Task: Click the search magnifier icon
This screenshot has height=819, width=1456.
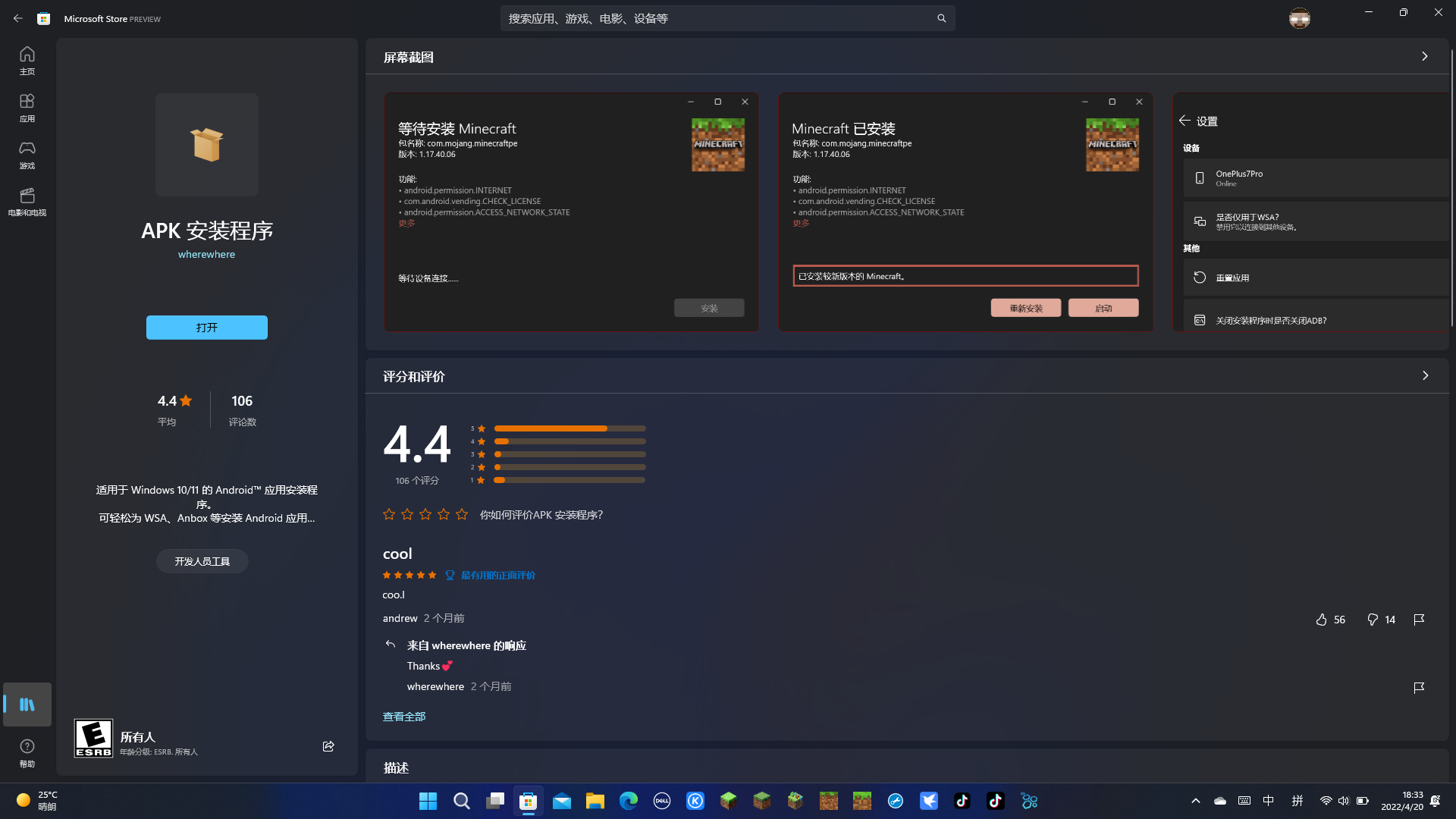Action: pyautogui.click(x=941, y=18)
